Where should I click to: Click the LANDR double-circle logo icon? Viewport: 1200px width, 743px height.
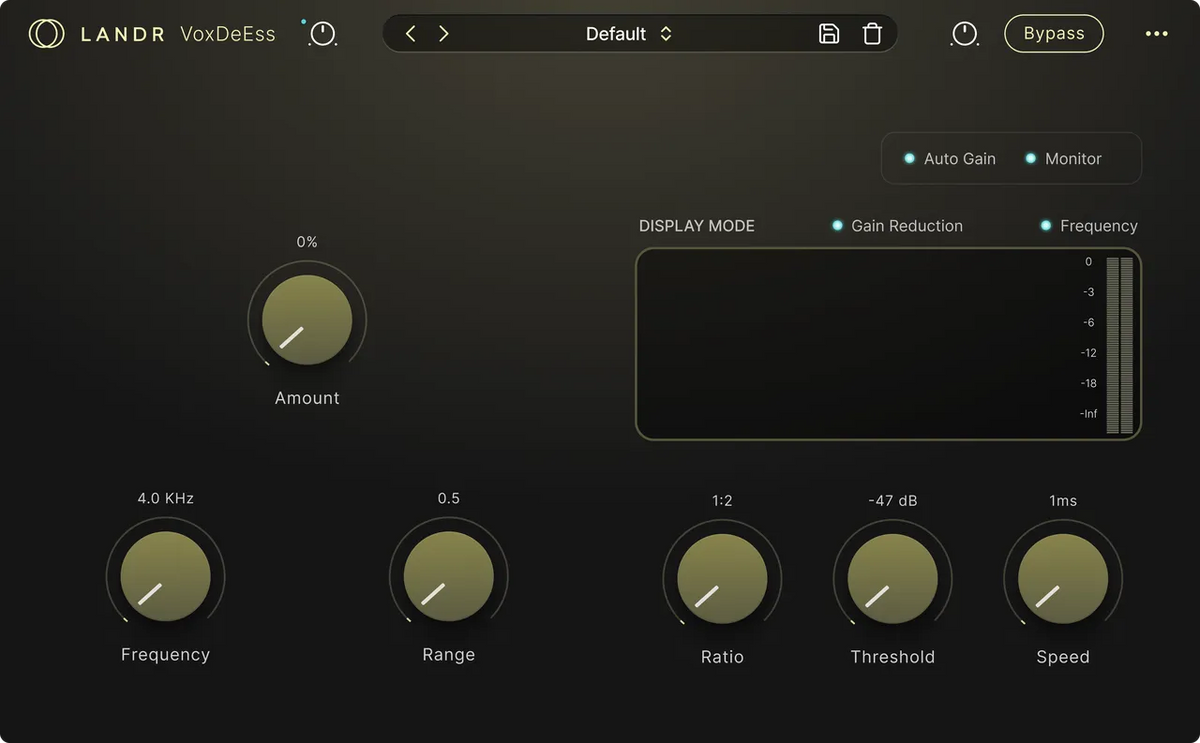(x=46, y=34)
